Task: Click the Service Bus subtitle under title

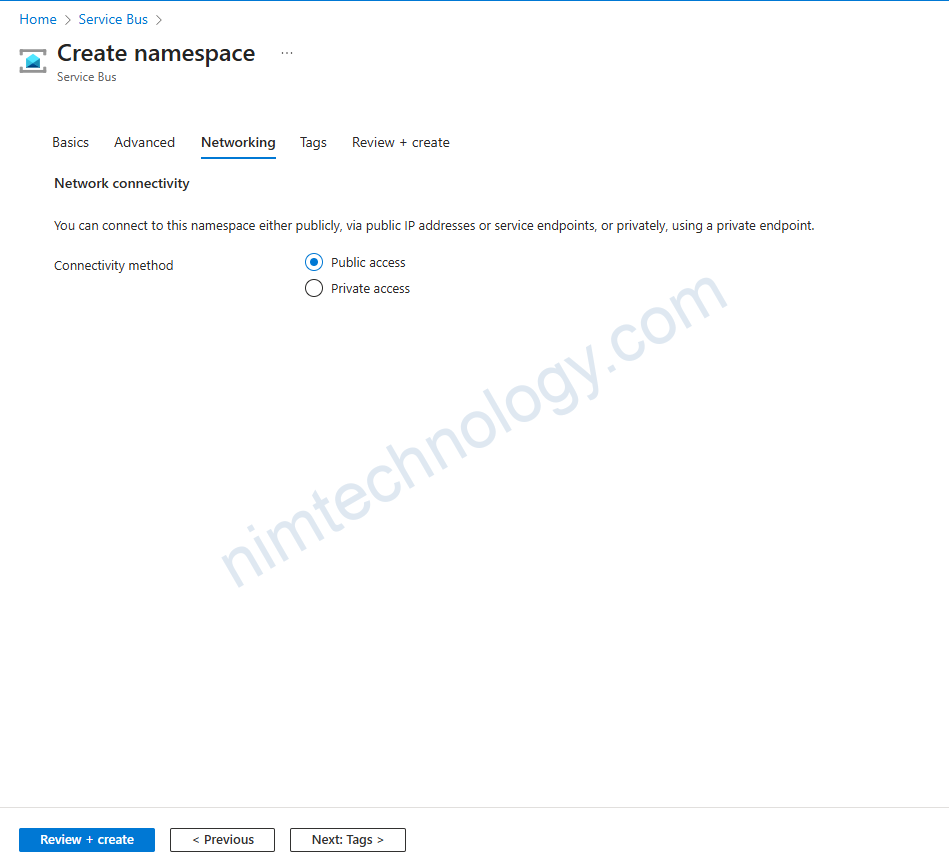Action: click(87, 77)
